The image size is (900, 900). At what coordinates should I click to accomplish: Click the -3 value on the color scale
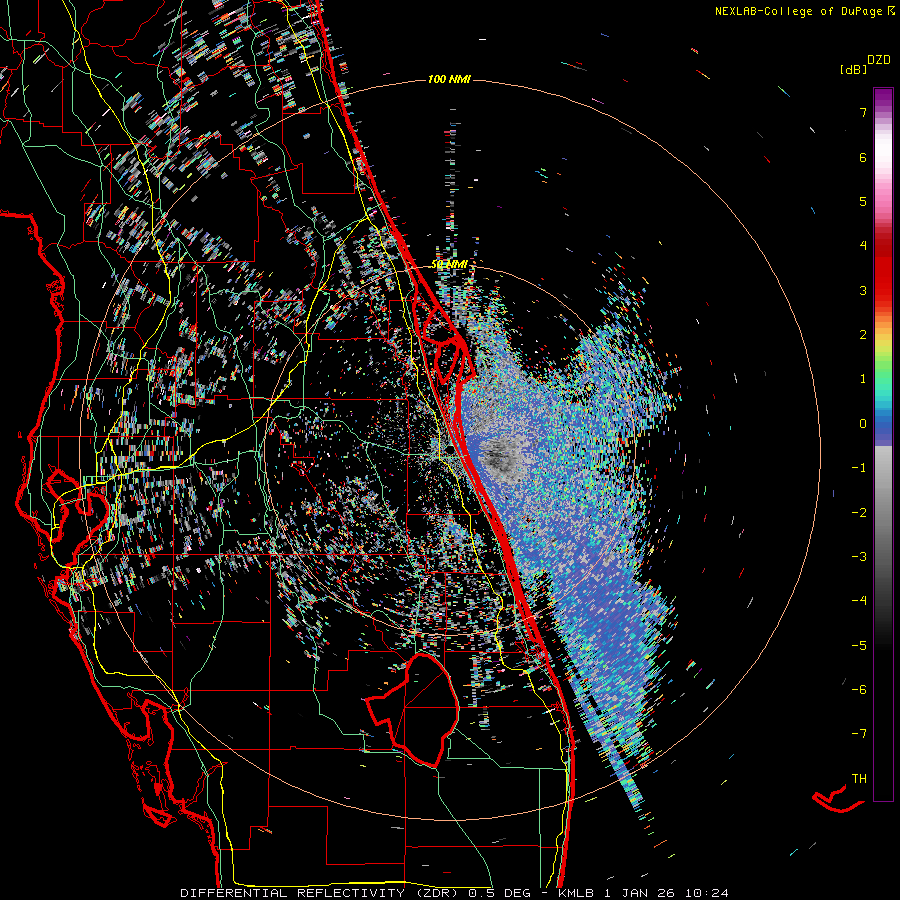pyautogui.click(x=859, y=557)
